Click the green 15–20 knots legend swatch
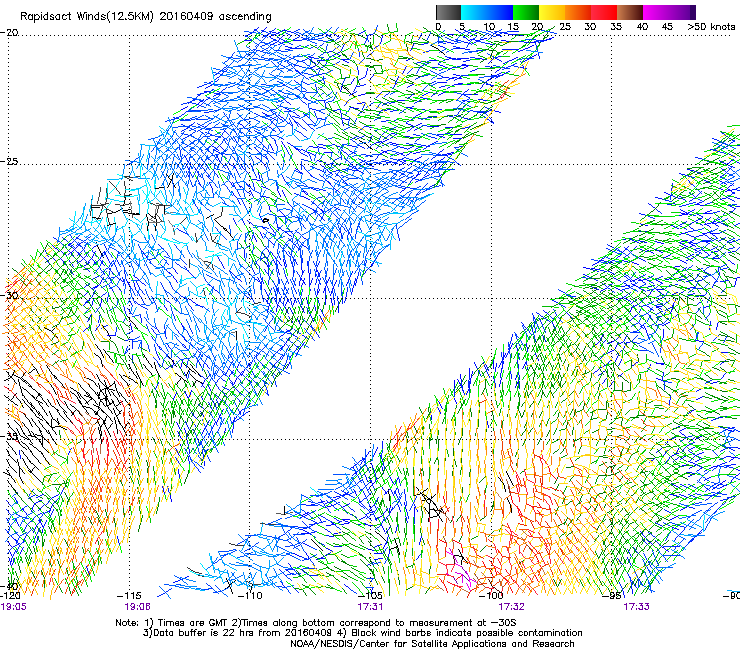This screenshot has height=650, width=740. point(526,12)
